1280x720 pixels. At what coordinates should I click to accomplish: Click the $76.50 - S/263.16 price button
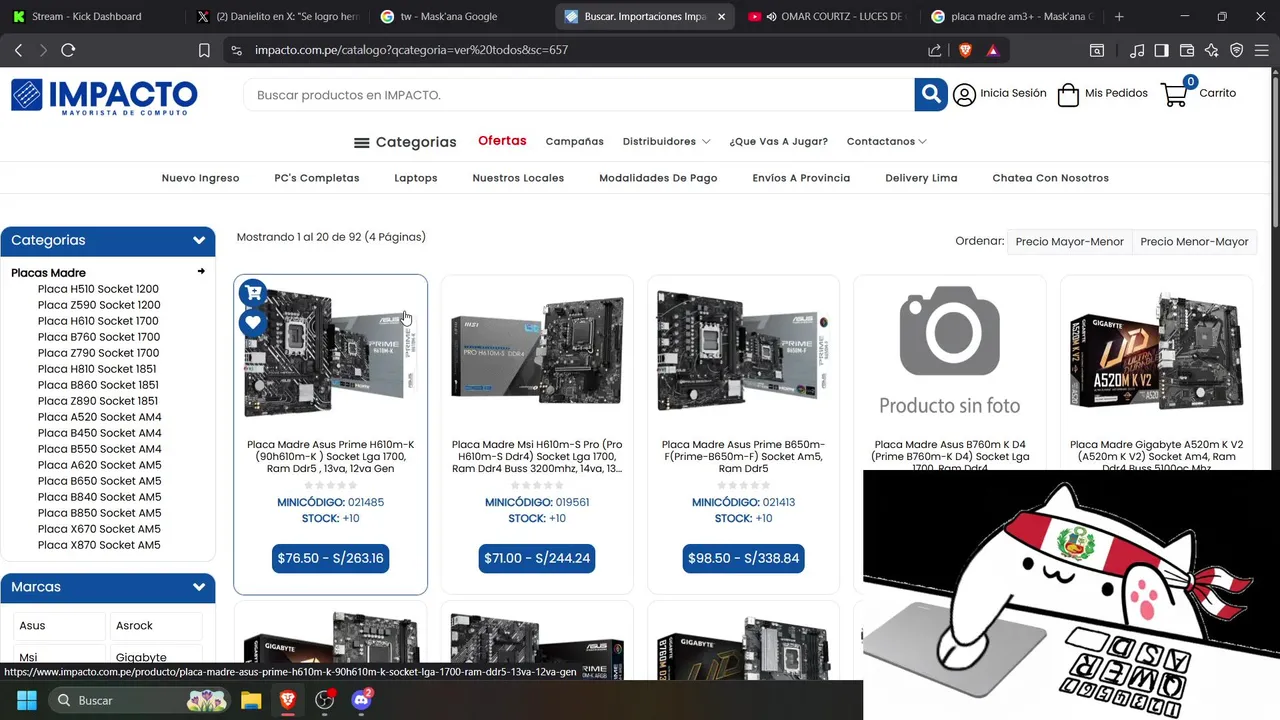[330, 558]
